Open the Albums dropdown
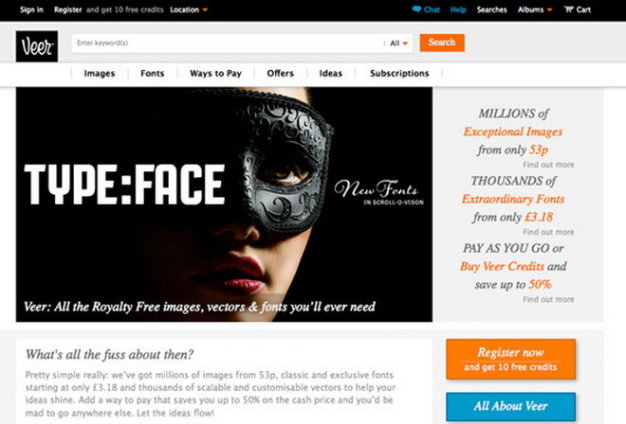 [x=535, y=10]
